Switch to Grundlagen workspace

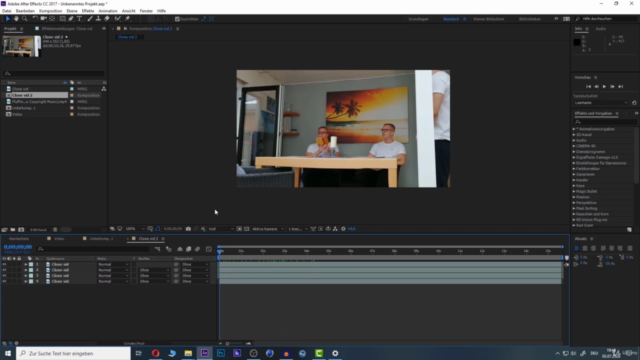418,19
